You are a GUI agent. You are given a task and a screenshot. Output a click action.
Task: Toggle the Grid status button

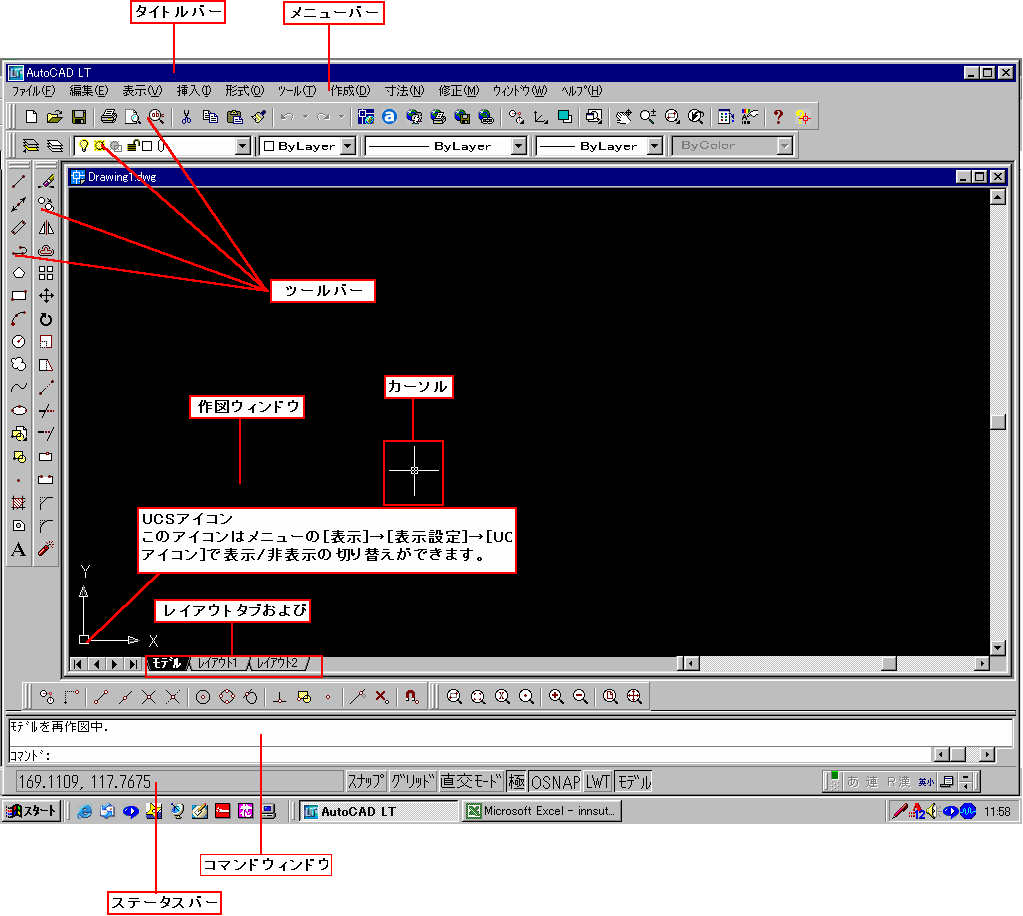pos(412,781)
